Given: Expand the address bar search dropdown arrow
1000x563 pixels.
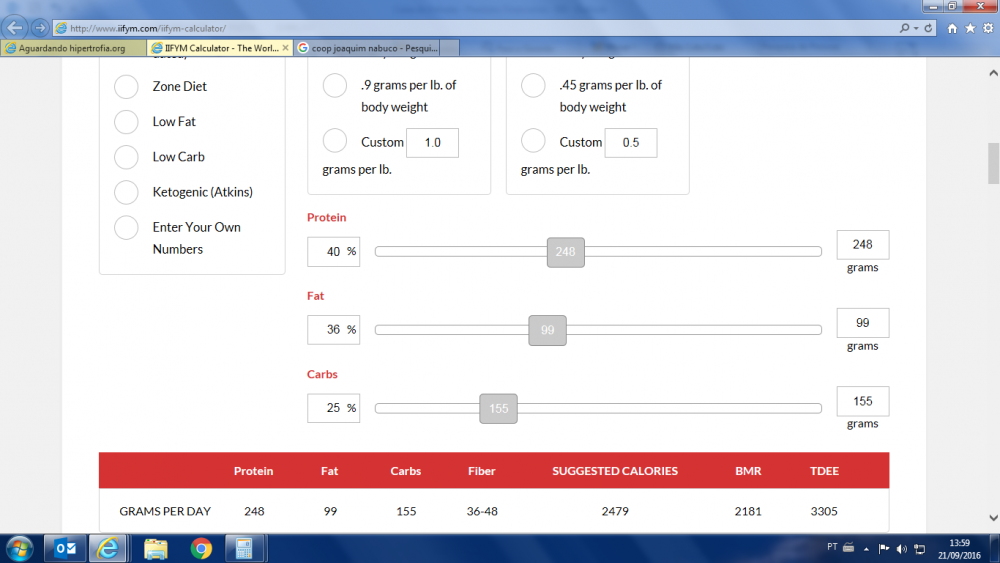Looking at the screenshot, I should [916, 28].
